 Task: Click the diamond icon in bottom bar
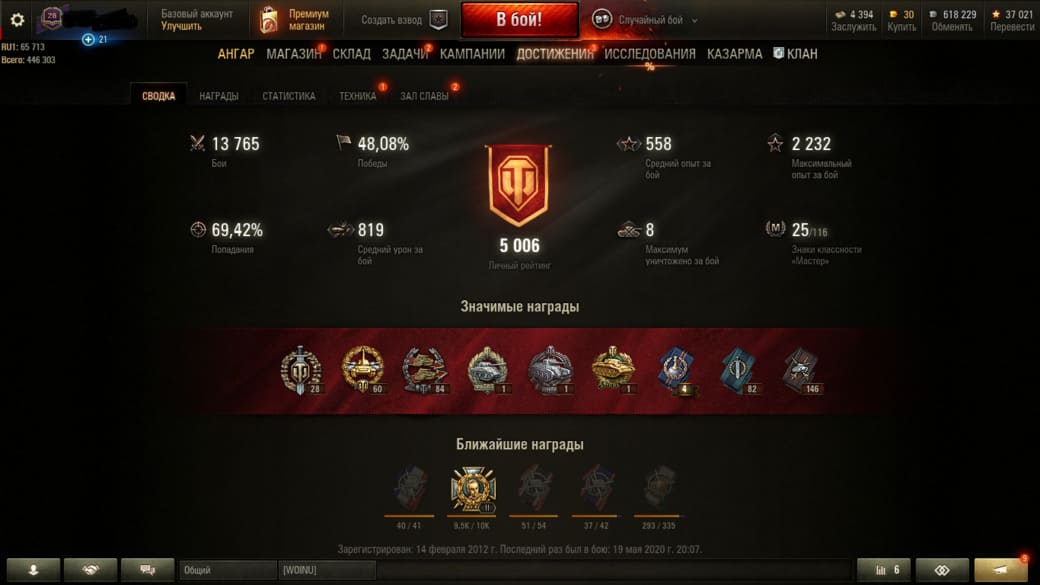point(942,570)
